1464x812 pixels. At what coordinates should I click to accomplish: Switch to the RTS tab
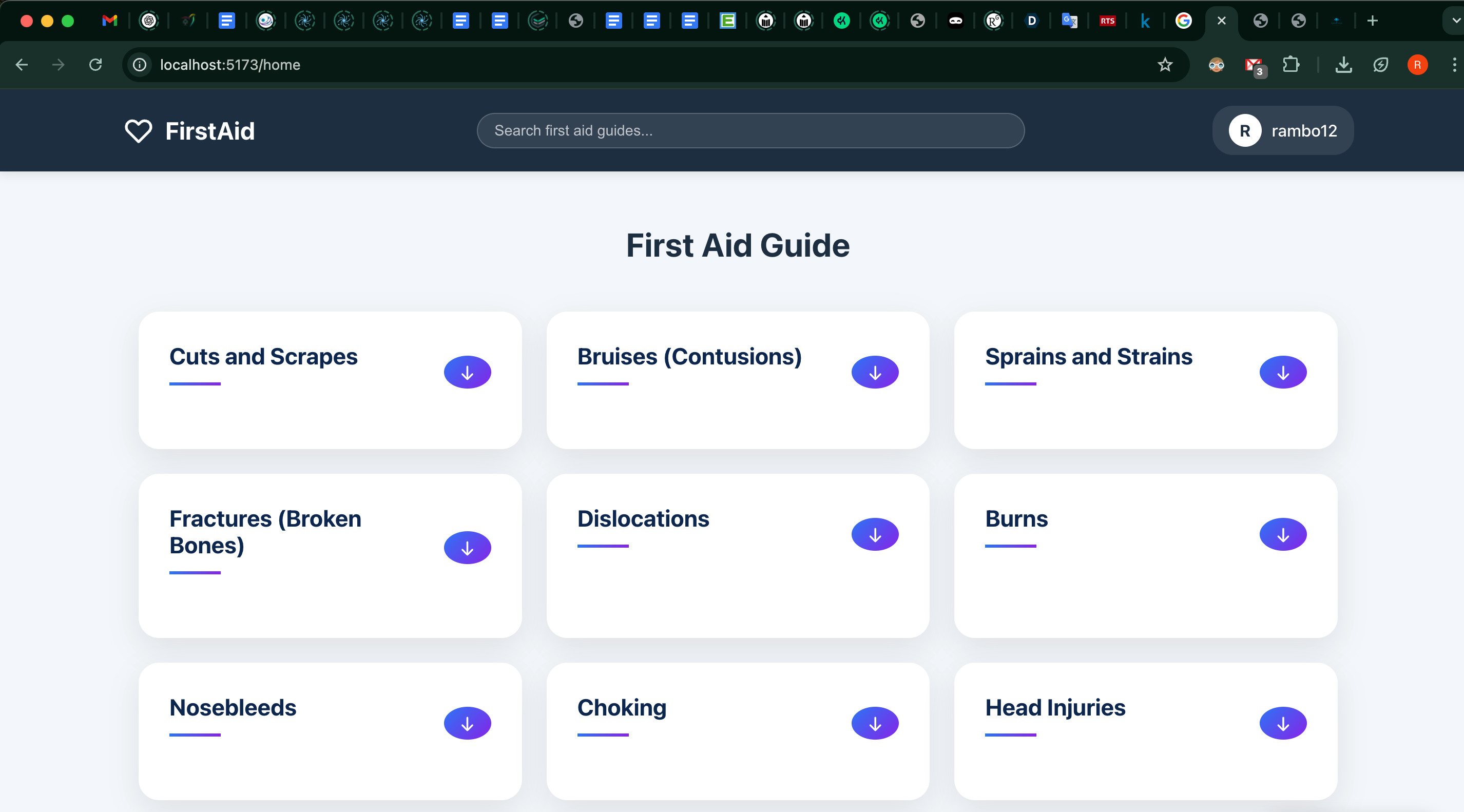[1107, 21]
